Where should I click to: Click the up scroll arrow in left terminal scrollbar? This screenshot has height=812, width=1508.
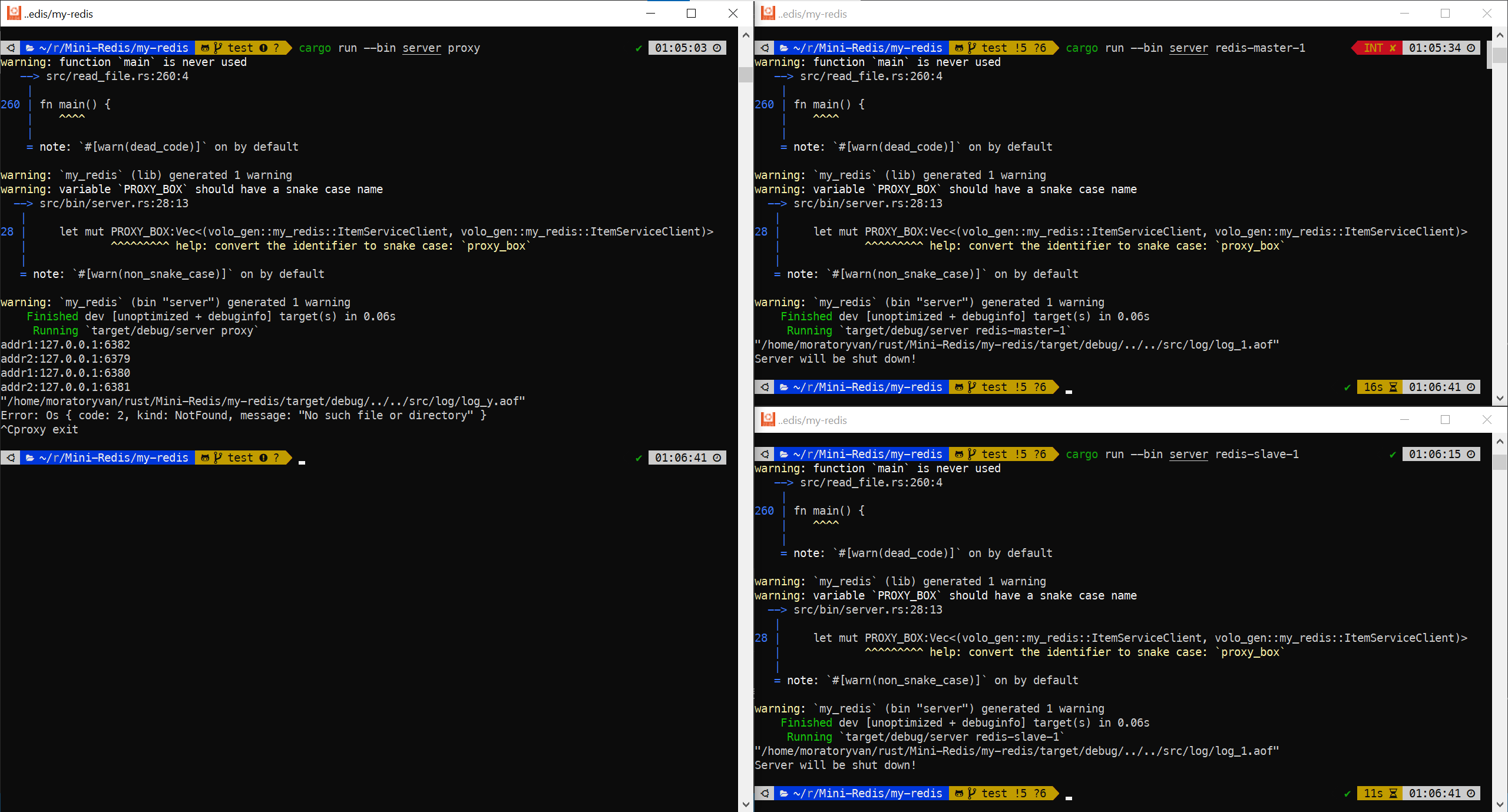(x=745, y=35)
